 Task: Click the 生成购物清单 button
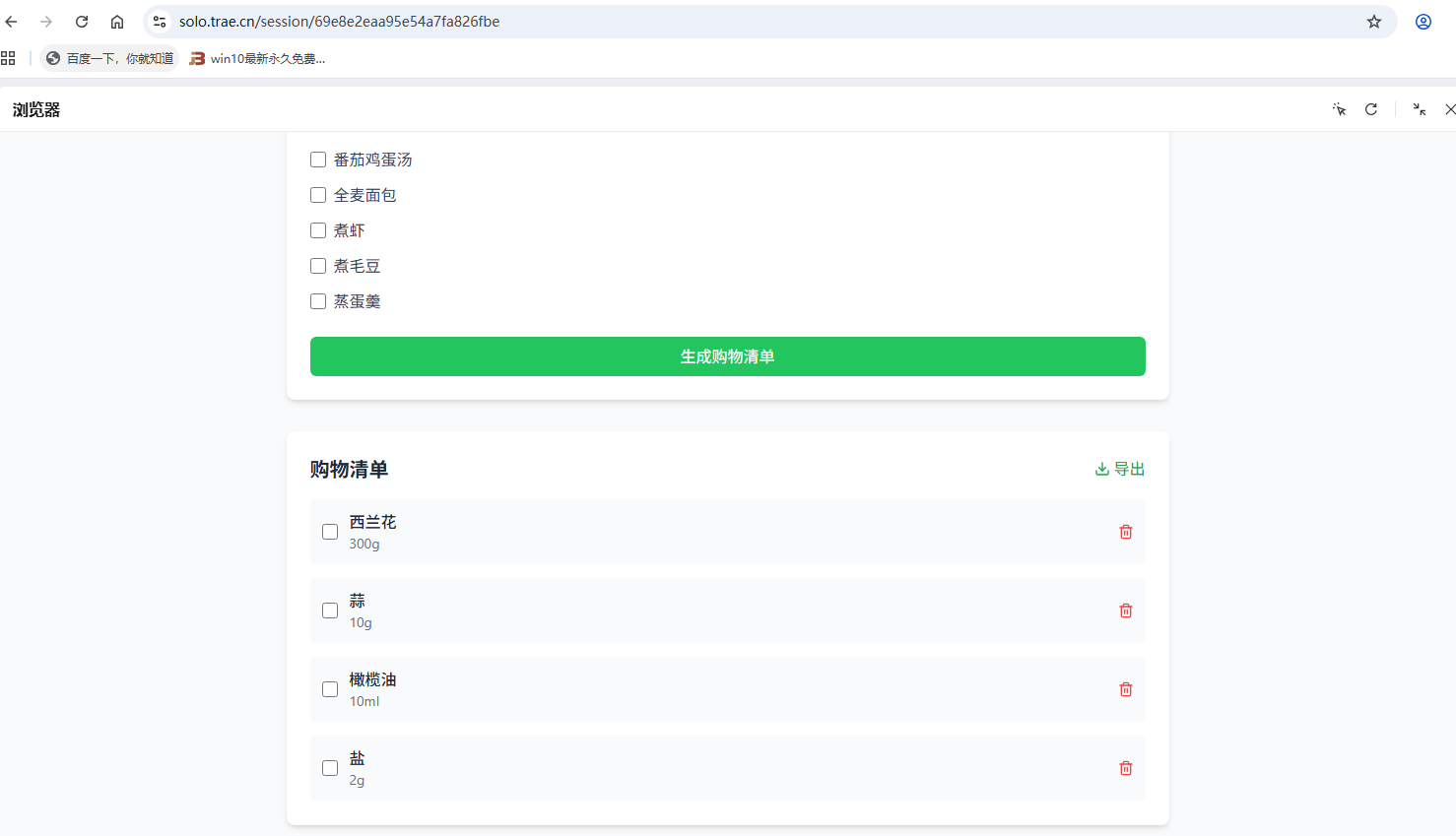727,356
